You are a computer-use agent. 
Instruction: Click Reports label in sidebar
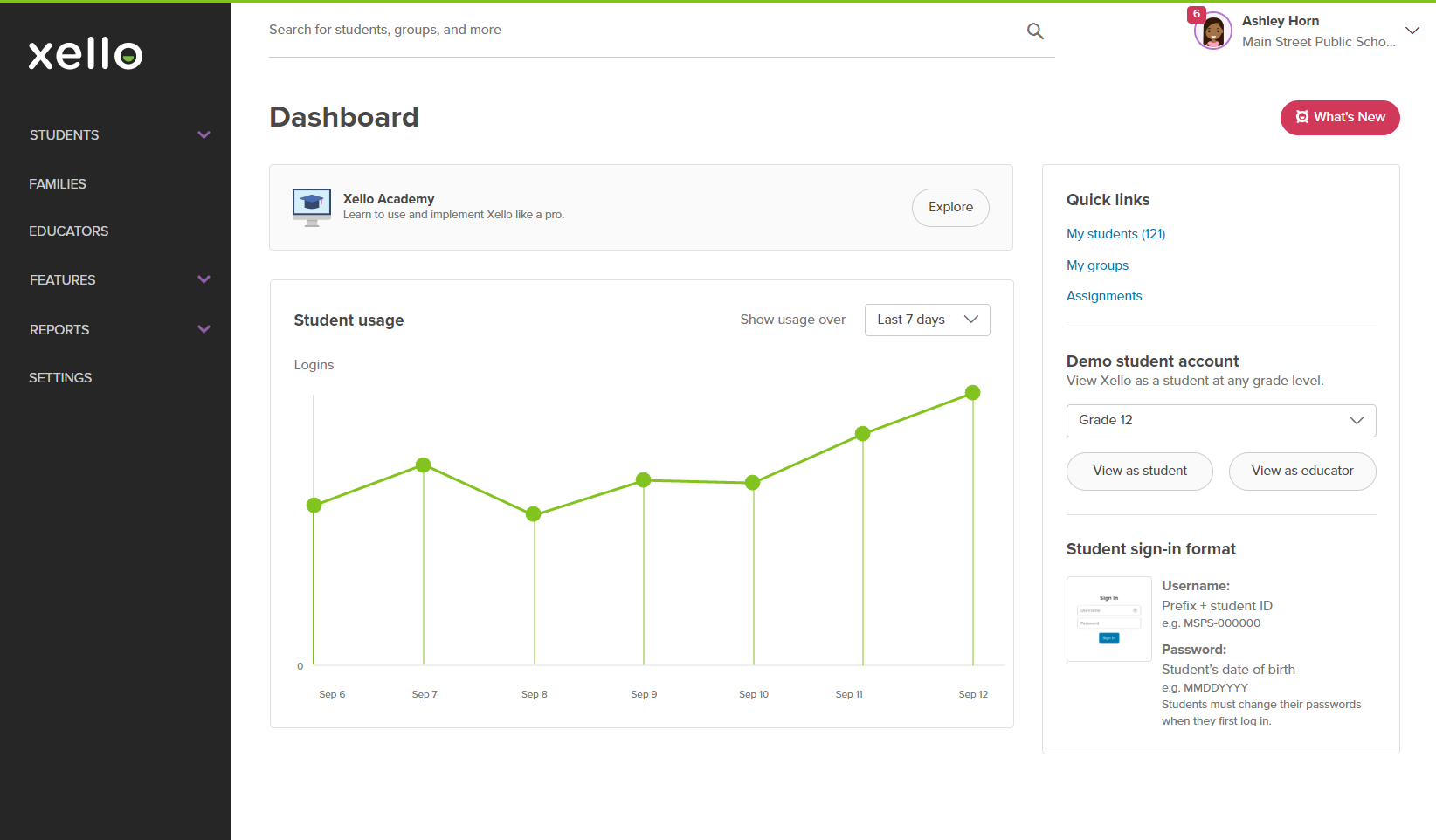click(x=59, y=330)
